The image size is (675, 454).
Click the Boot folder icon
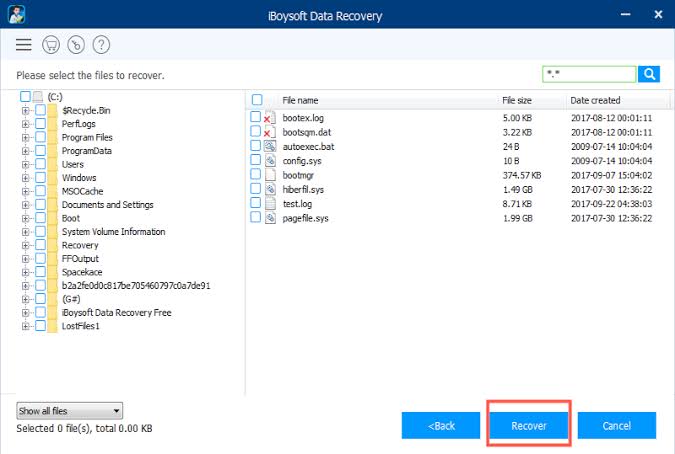pos(53,218)
